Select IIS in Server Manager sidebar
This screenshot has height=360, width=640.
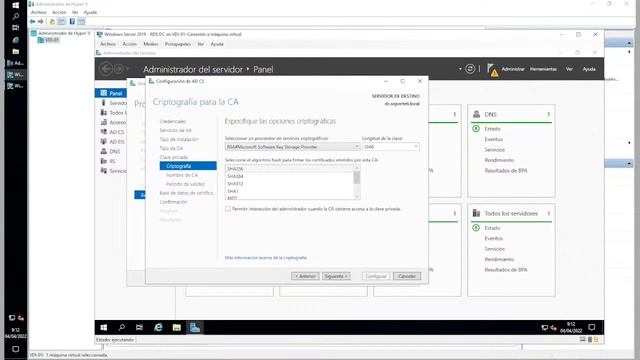click(111, 161)
